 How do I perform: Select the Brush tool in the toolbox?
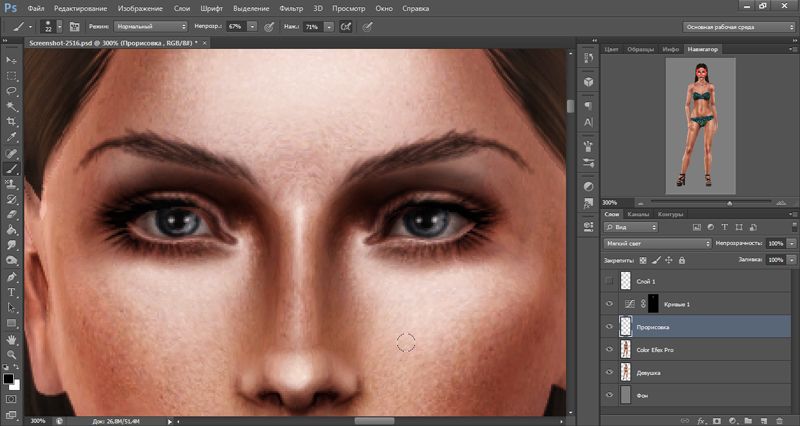(x=11, y=168)
